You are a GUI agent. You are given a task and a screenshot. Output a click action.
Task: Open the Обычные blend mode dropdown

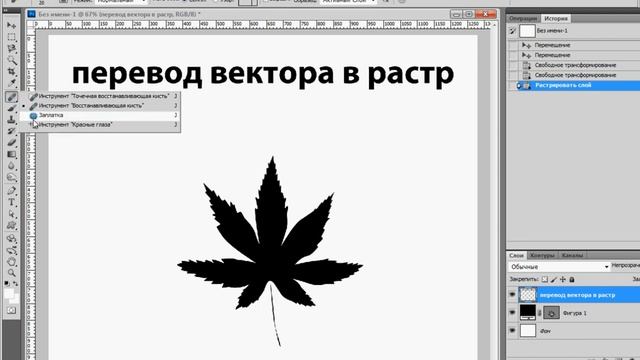[559, 267]
